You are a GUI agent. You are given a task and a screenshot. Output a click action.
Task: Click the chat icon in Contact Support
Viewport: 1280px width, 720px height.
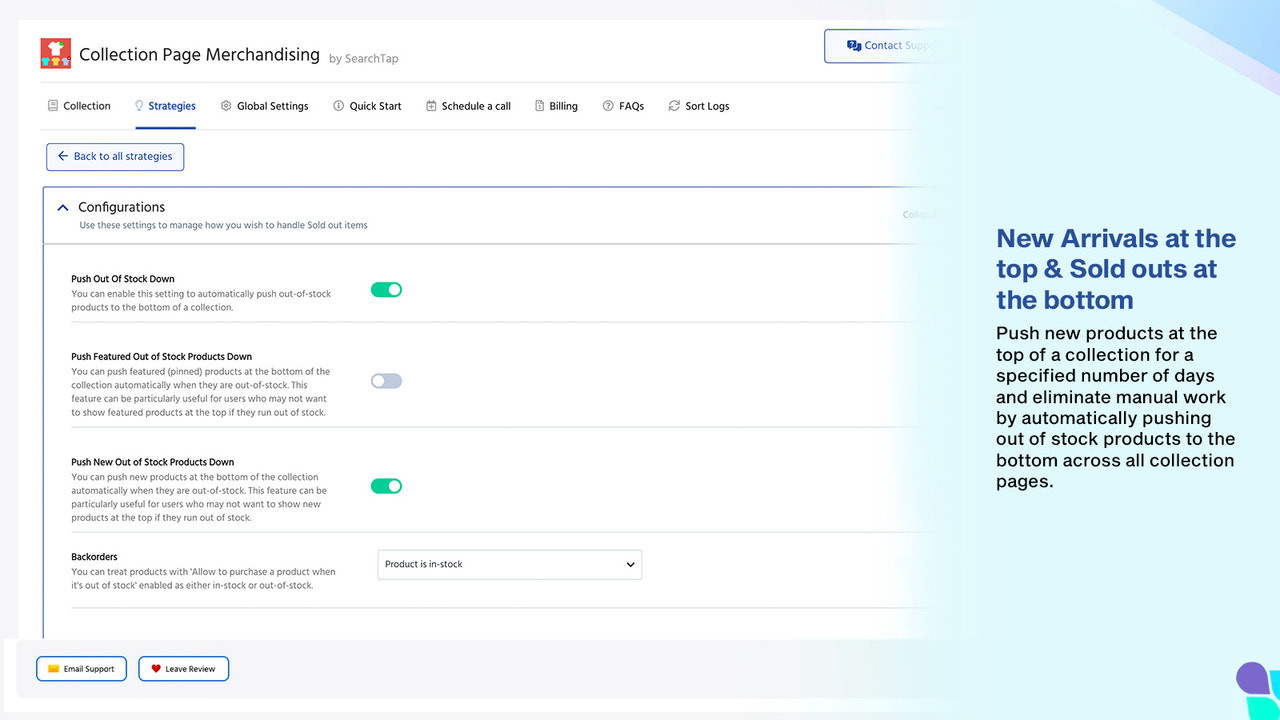point(854,46)
